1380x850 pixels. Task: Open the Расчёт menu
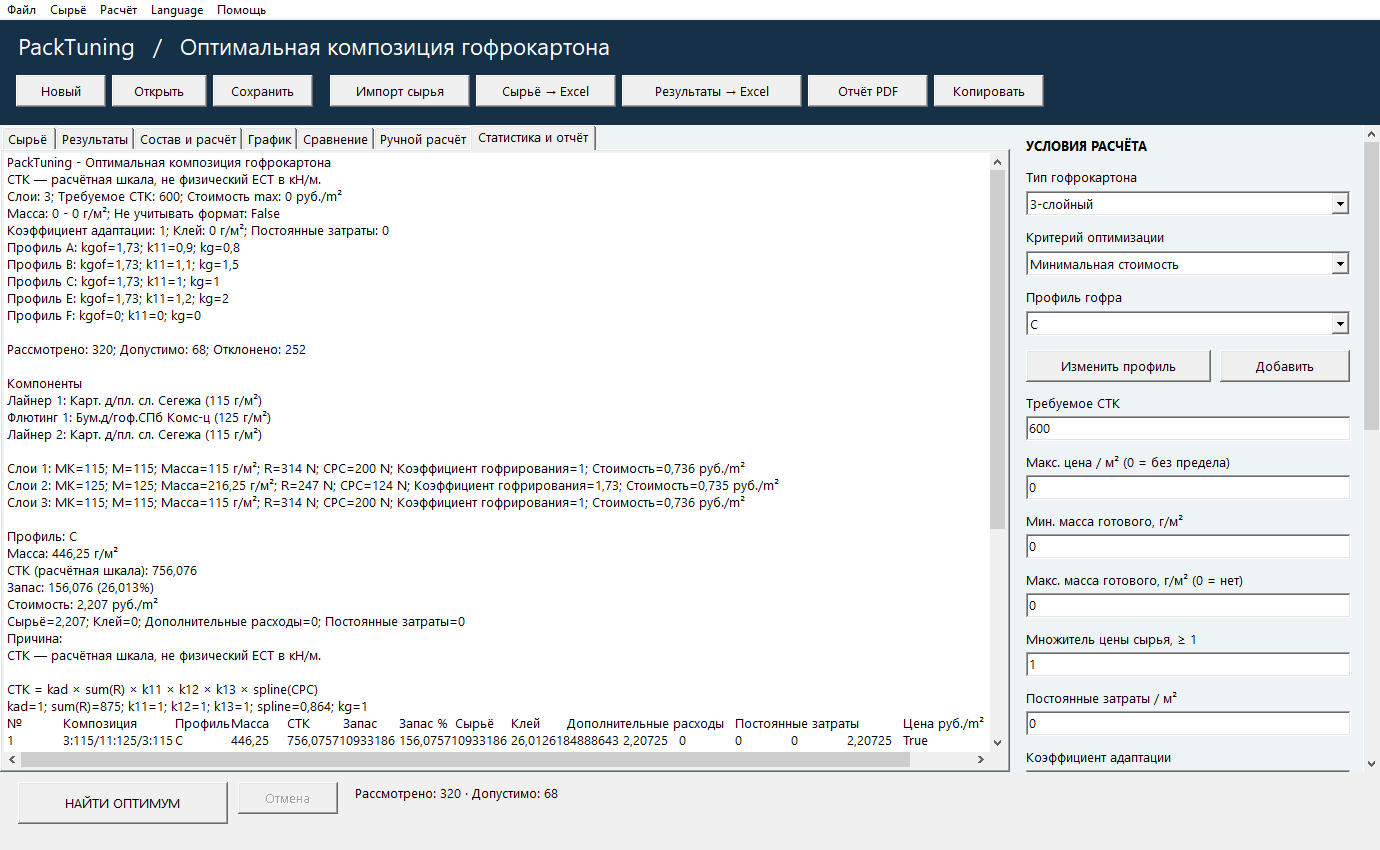[x=118, y=10]
